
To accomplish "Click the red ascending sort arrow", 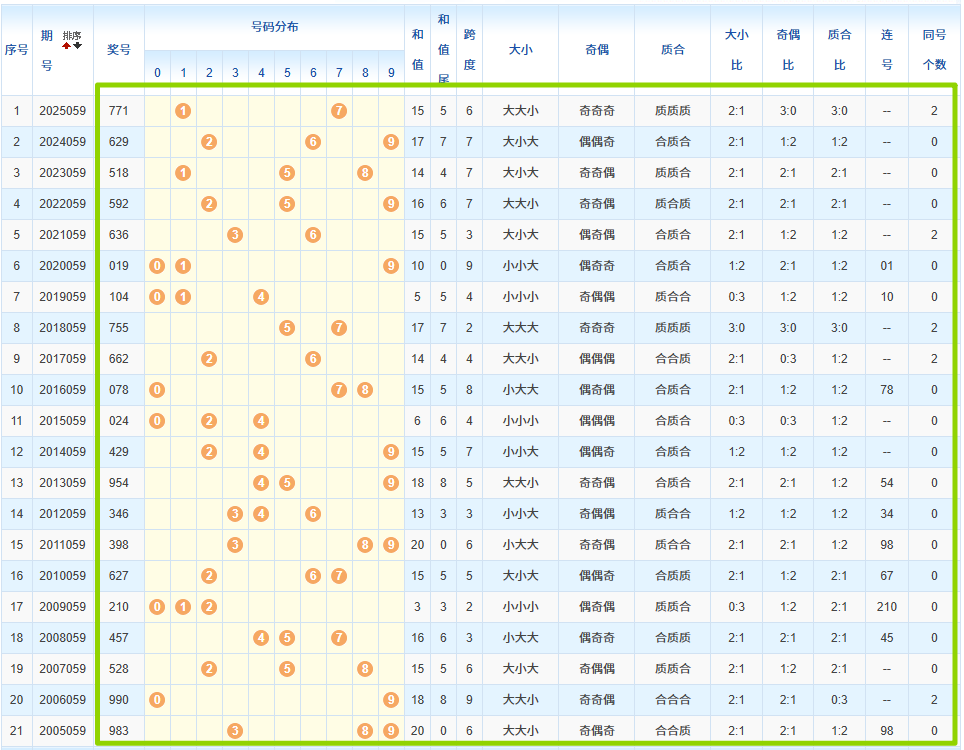I will click(67, 45).
